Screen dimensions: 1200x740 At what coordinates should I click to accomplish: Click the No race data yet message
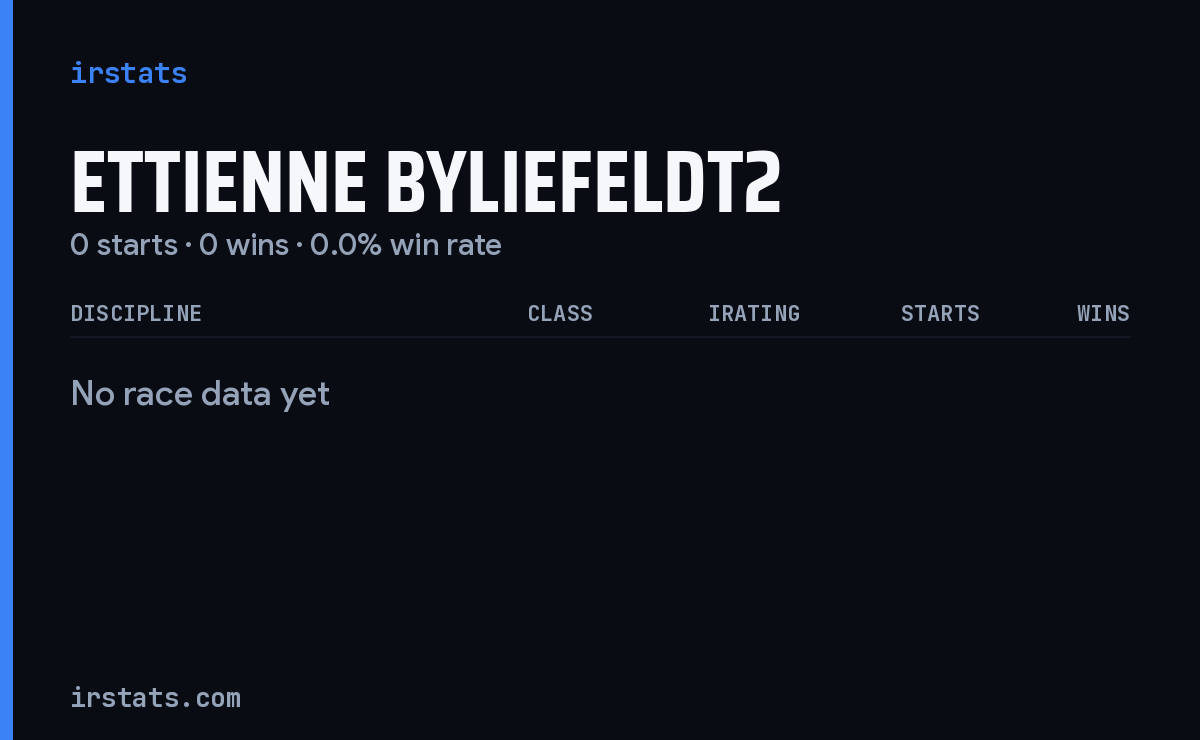(x=200, y=394)
